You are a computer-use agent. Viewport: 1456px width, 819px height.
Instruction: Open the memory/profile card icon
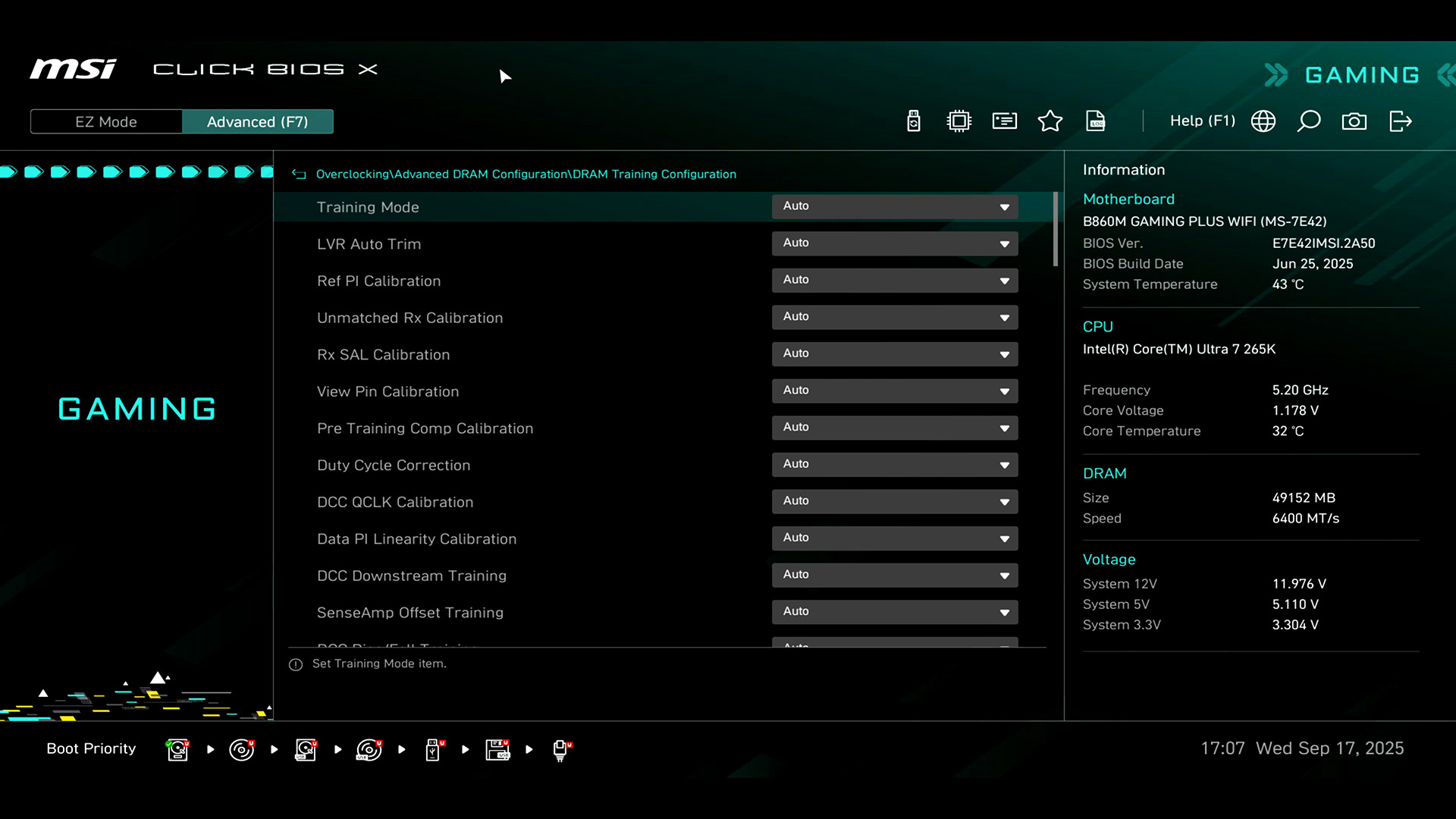pos(1004,121)
